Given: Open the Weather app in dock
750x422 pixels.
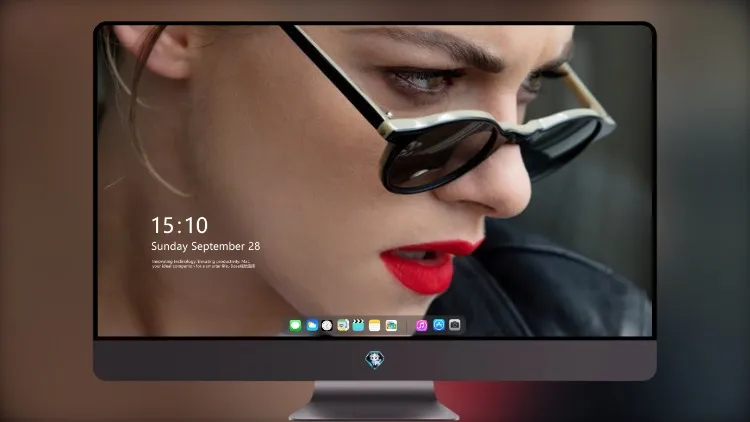Looking at the screenshot, I should [311, 325].
